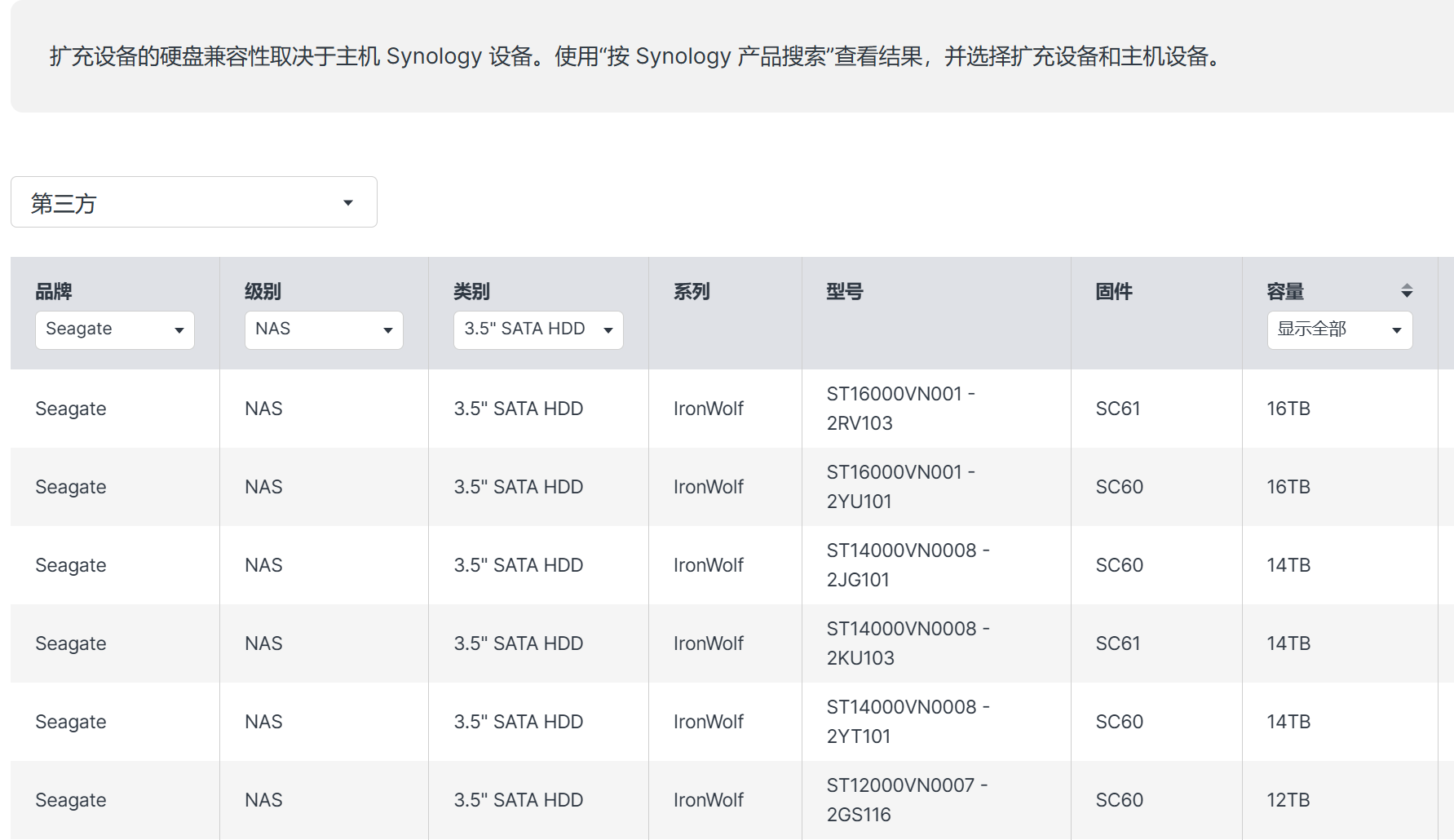The width and height of the screenshot is (1454, 840).
Task: Click the 类别 column header label
Action: click(x=471, y=291)
